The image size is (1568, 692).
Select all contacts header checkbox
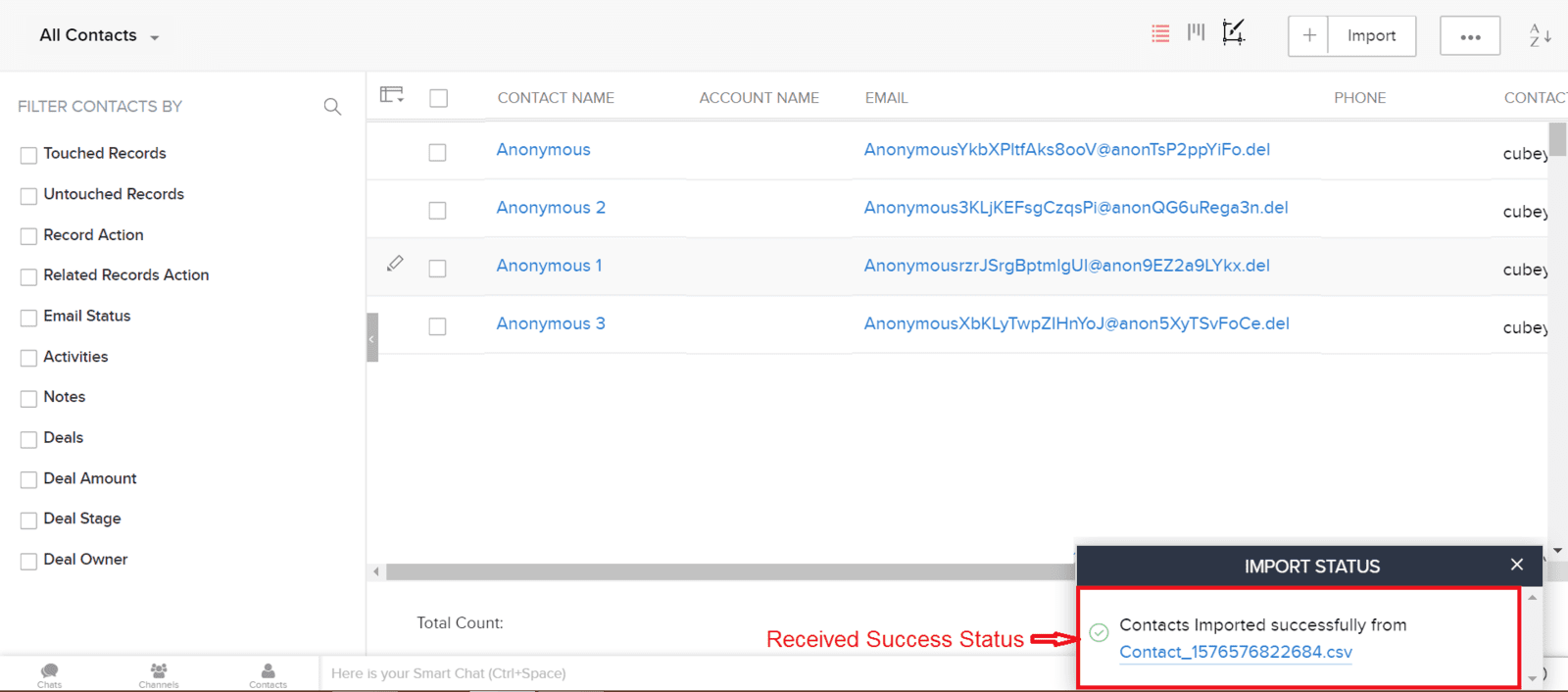[439, 98]
